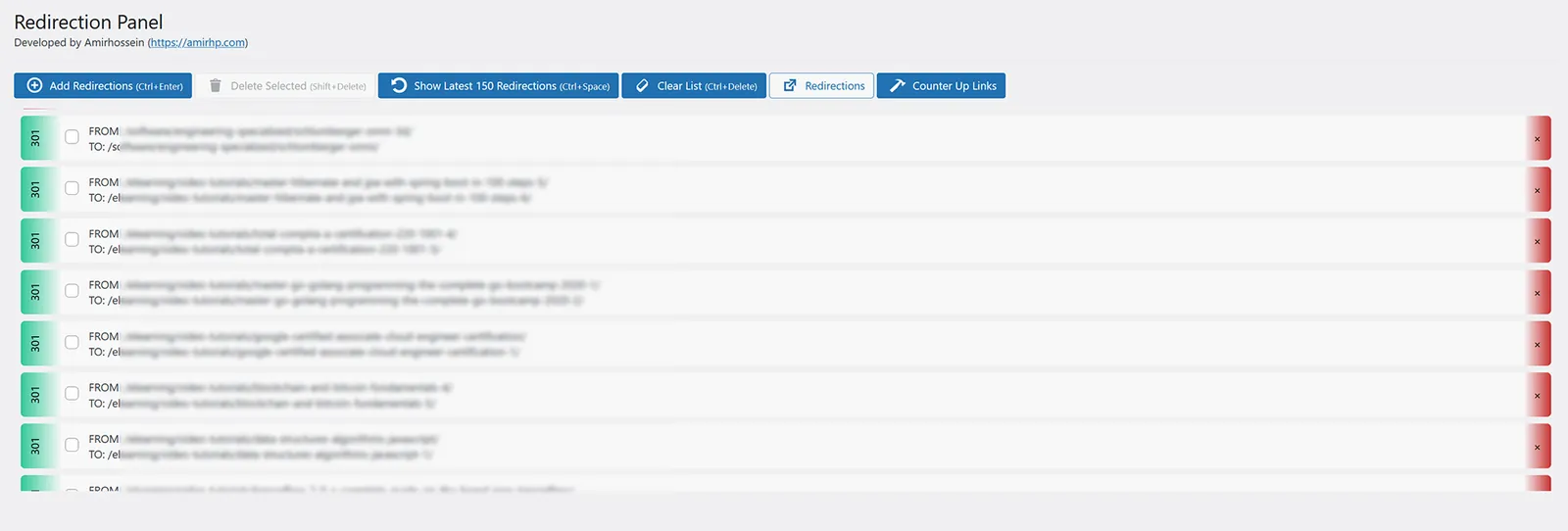The width and height of the screenshot is (1568, 531).
Task: Click the red X on sixth redirection
Action: coord(1537,395)
